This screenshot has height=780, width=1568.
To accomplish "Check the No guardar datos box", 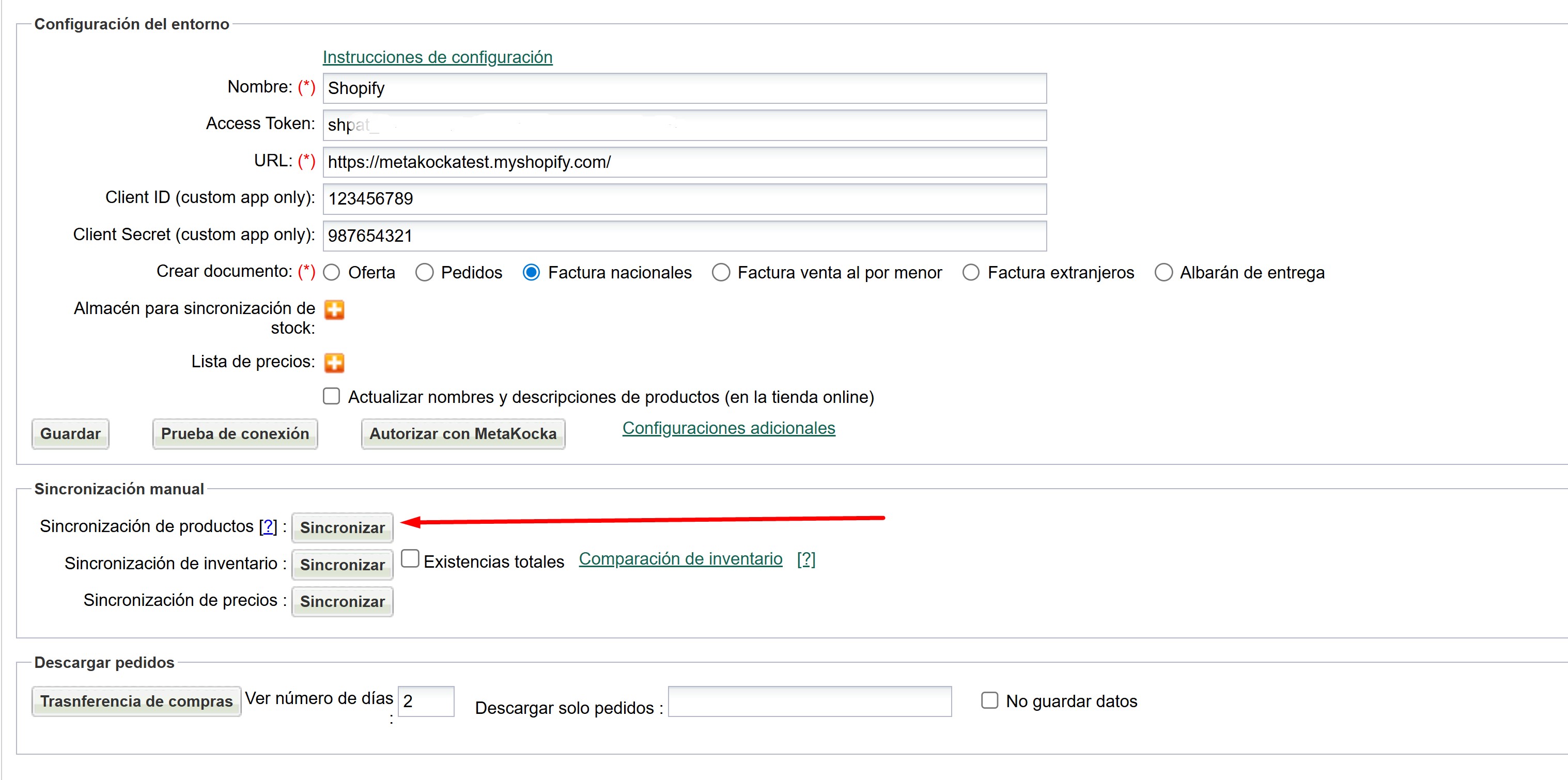I will pos(990,701).
